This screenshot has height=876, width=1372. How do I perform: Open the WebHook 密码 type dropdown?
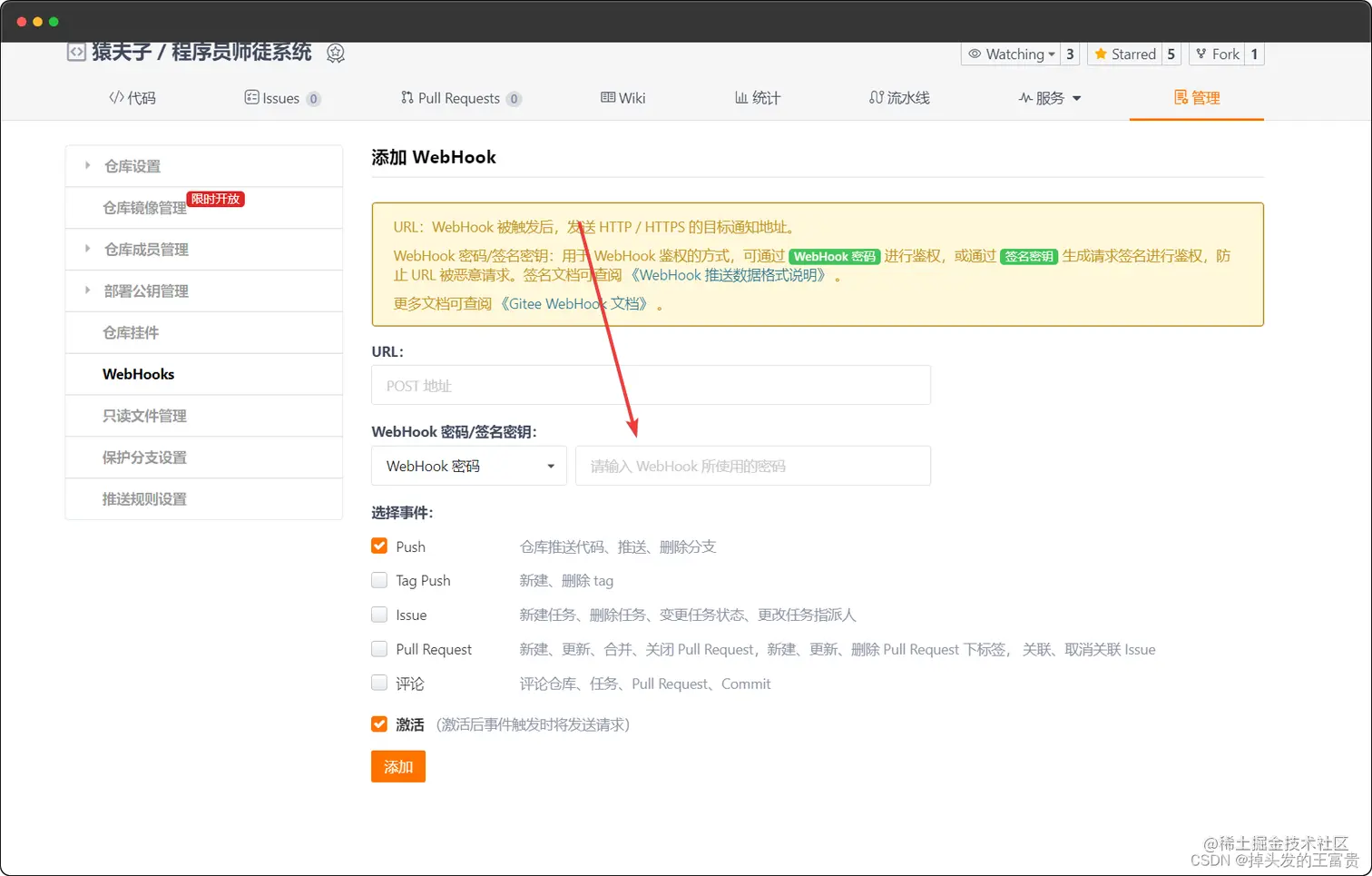coord(469,466)
